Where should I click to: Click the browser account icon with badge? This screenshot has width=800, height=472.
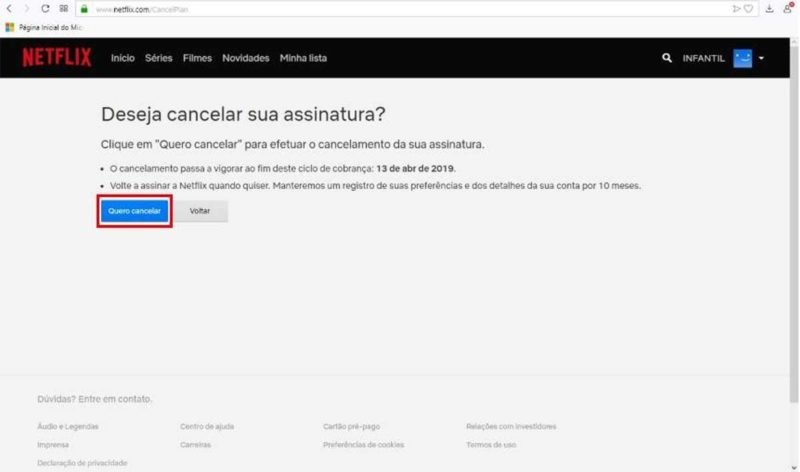coord(789,8)
